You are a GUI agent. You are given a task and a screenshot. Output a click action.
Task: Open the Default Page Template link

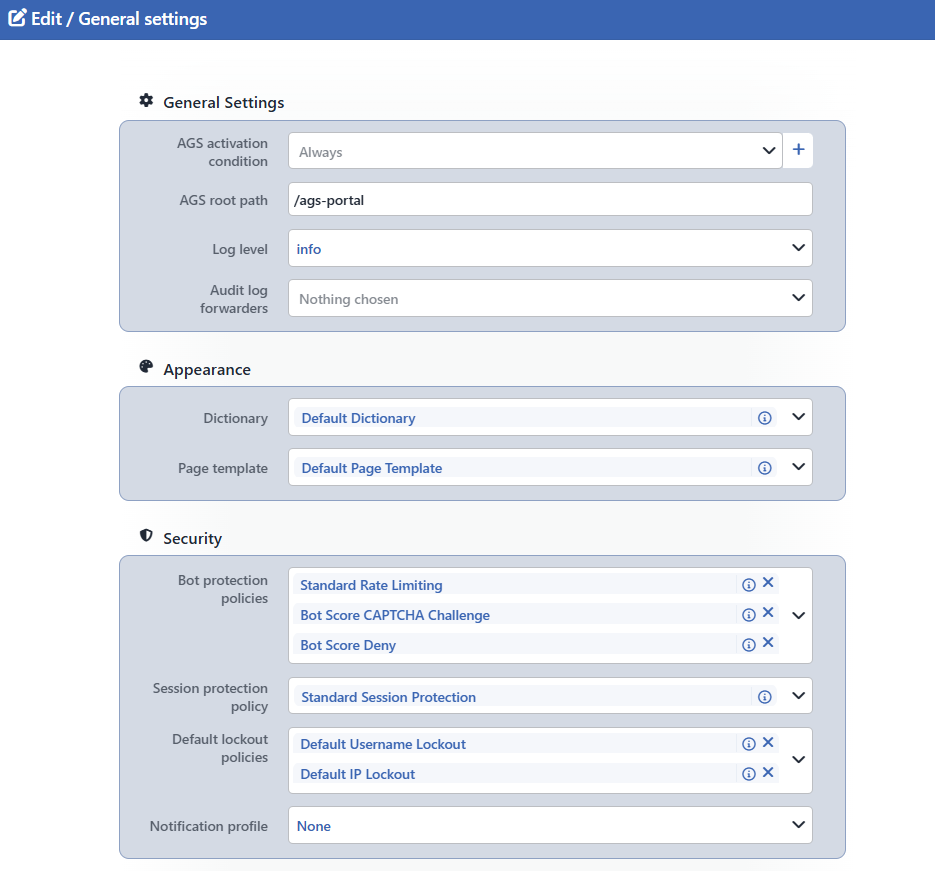pos(371,468)
